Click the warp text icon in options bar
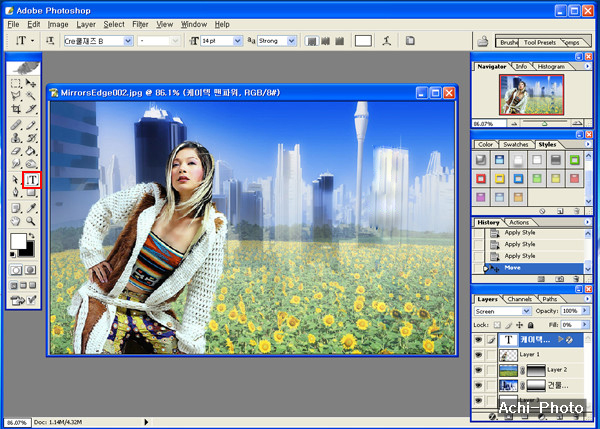Screen dimensions: 600x429 (x=387, y=41)
